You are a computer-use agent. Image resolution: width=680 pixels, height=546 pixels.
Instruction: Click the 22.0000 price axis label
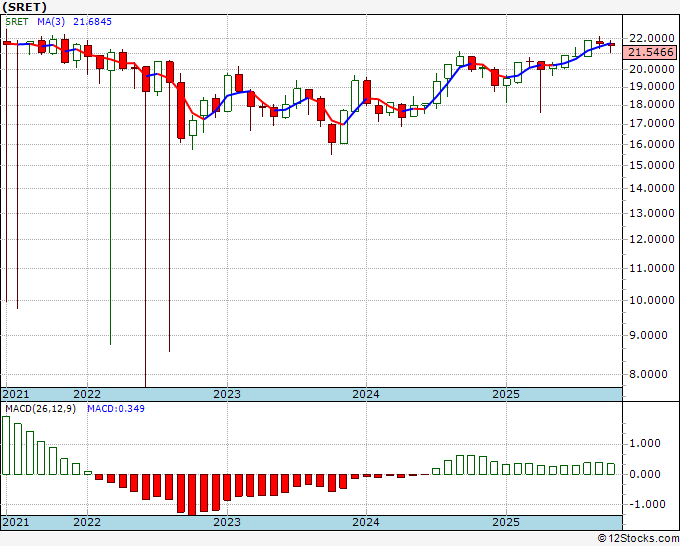651,38
